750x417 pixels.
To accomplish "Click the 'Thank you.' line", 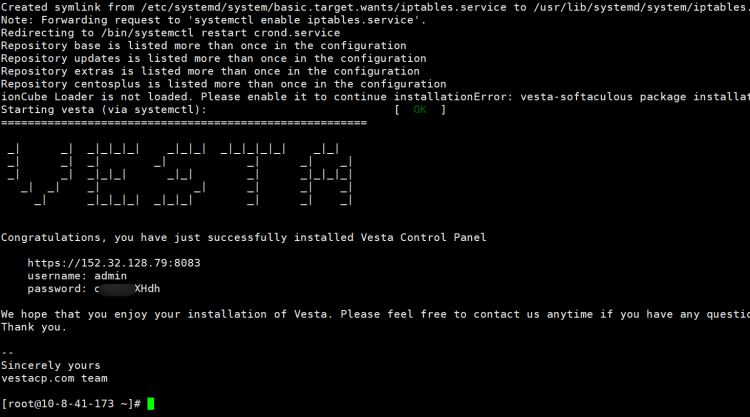I will tap(33, 327).
